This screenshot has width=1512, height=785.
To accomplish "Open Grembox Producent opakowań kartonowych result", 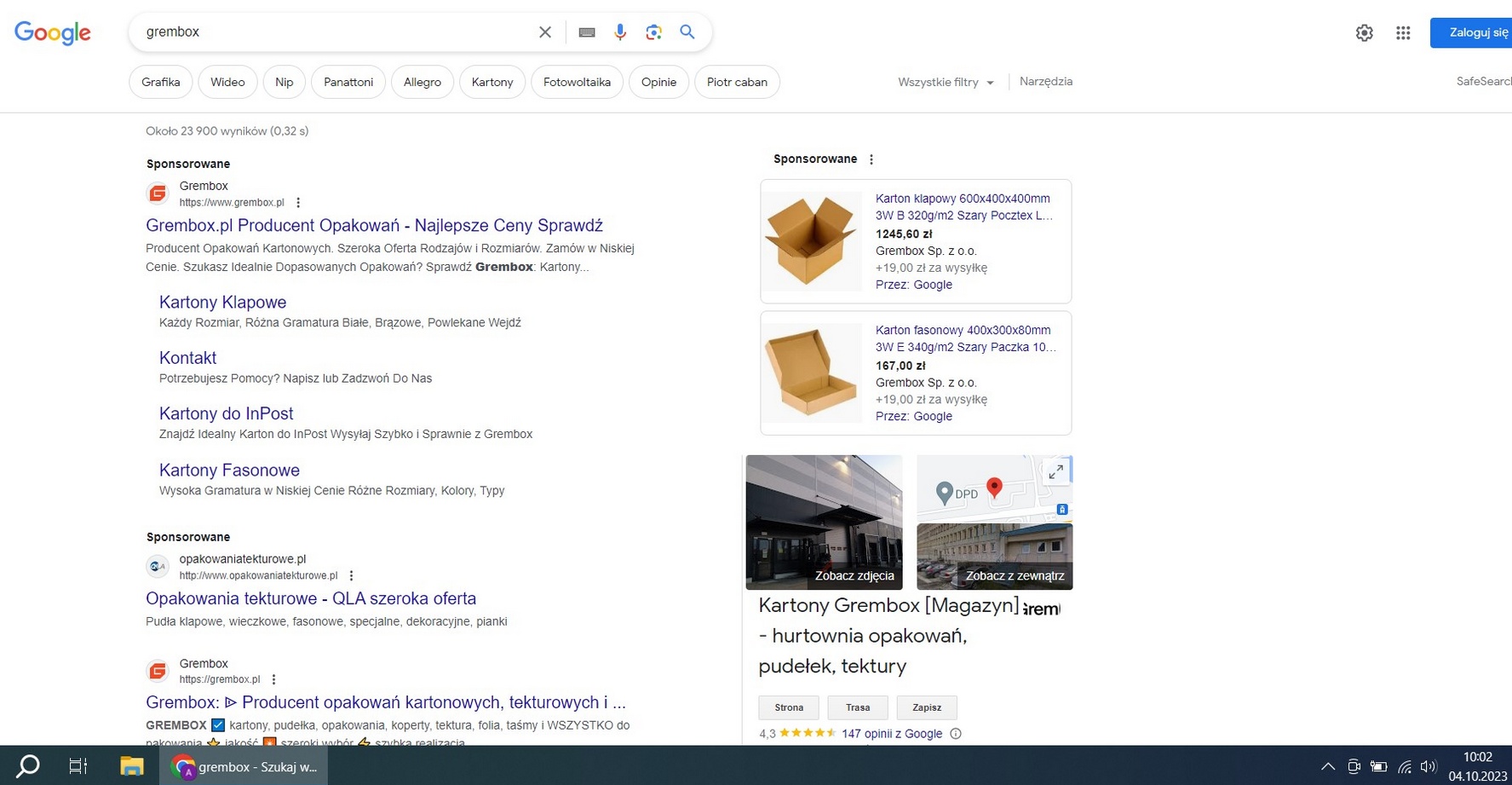I will coord(386,702).
